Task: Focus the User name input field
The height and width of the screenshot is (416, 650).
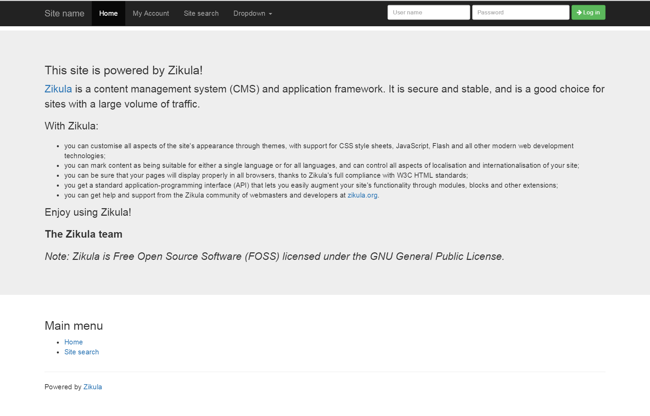Action: [429, 12]
